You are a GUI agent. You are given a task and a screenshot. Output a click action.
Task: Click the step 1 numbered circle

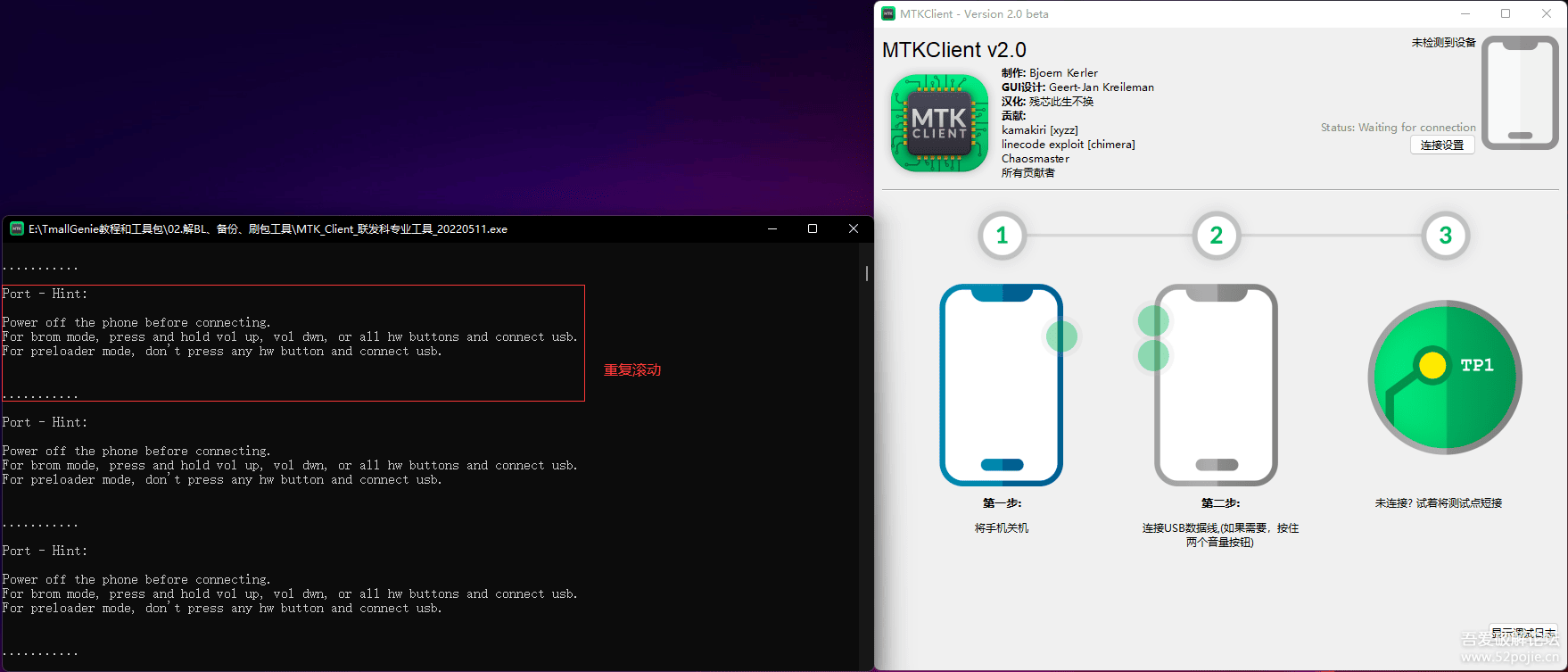pos(1002,236)
